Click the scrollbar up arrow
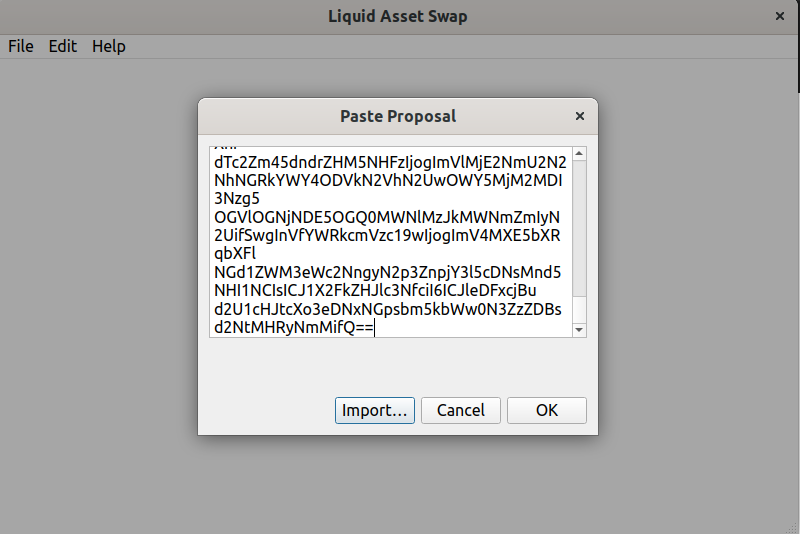This screenshot has width=800, height=534. pos(579,153)
